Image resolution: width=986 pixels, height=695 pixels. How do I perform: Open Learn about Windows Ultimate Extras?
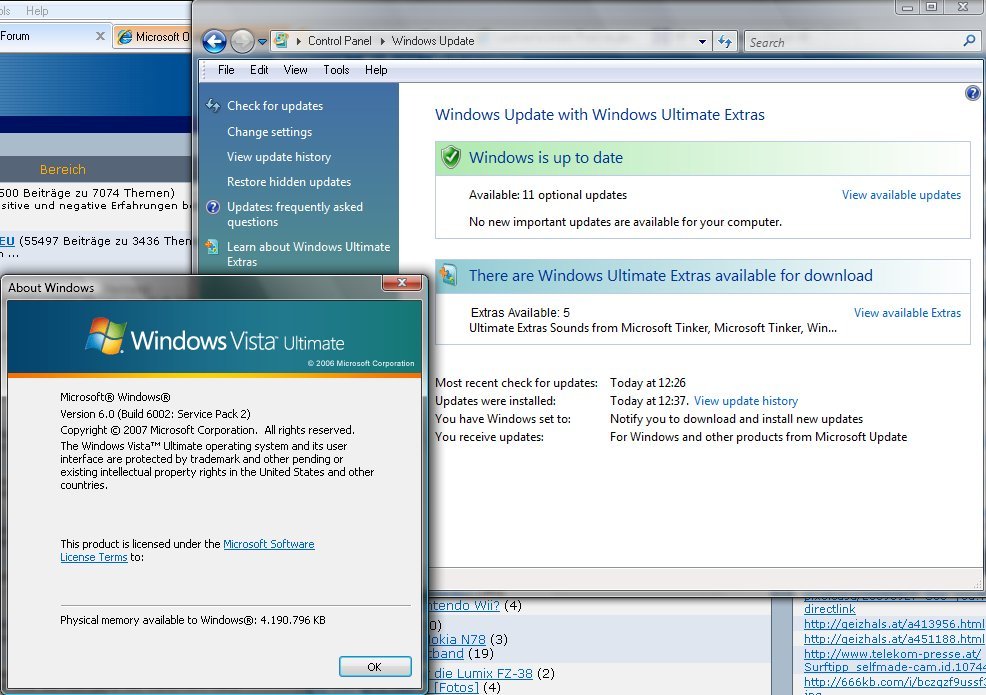point(308,254)
